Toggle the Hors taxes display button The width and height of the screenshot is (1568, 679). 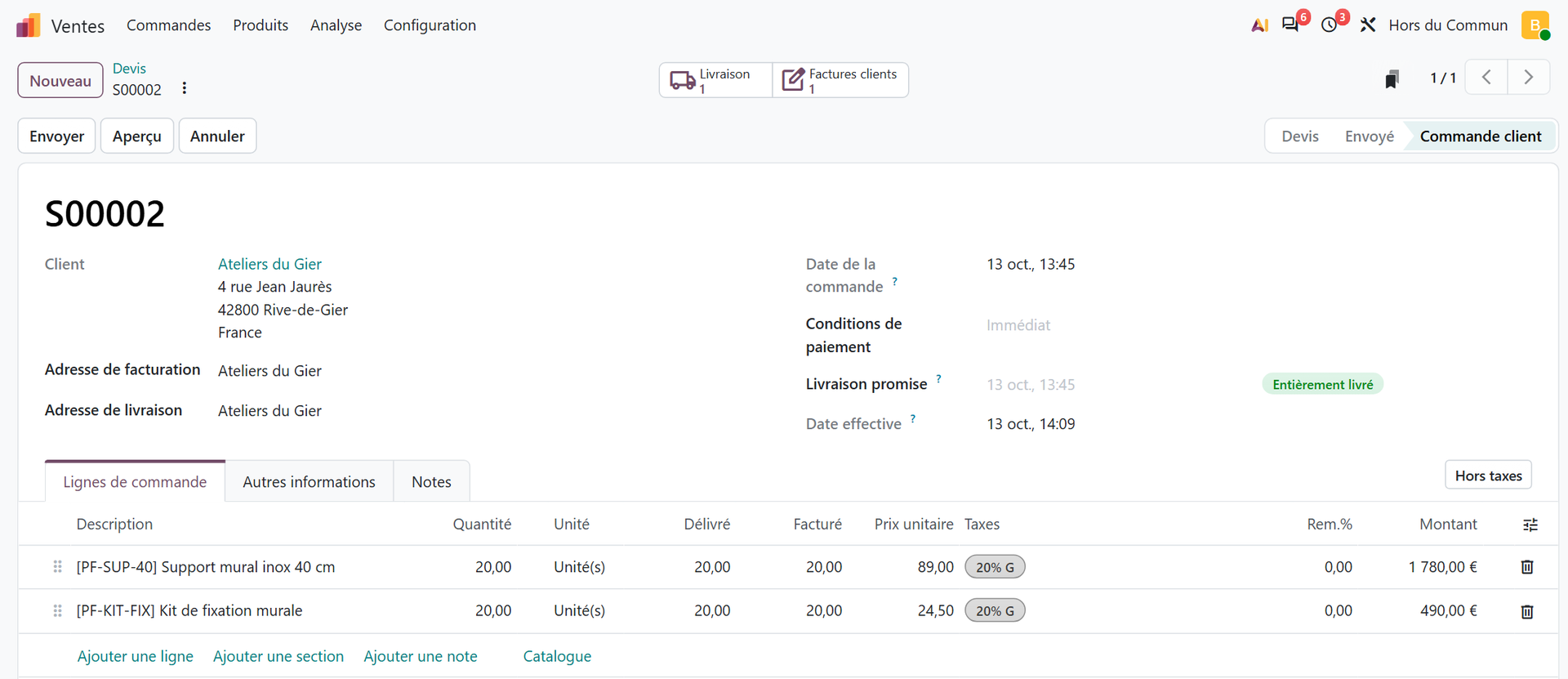coord(1488,476)
